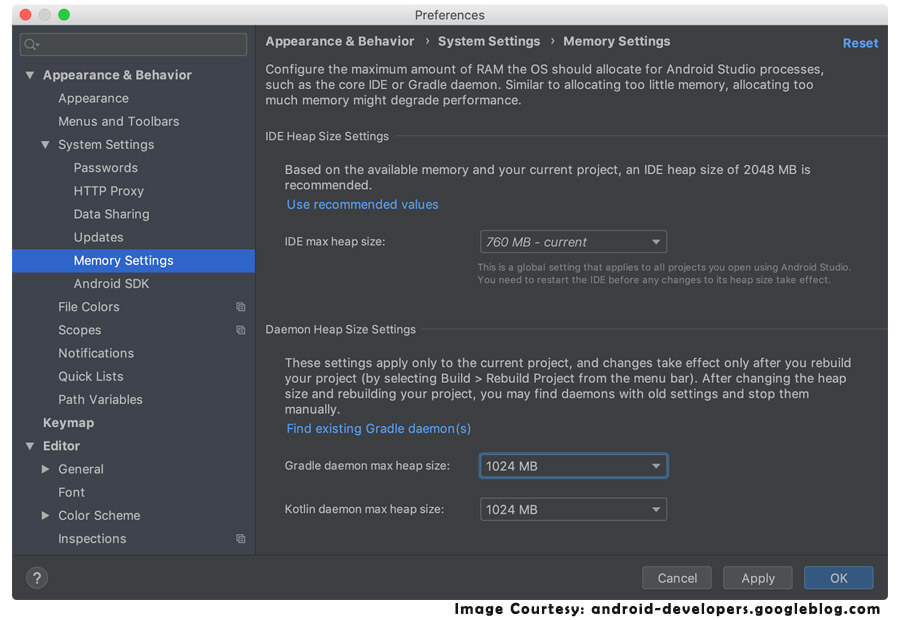900x620 pixels.
Task: Open Menus and Toolbars settings
Action: (118, 122)
